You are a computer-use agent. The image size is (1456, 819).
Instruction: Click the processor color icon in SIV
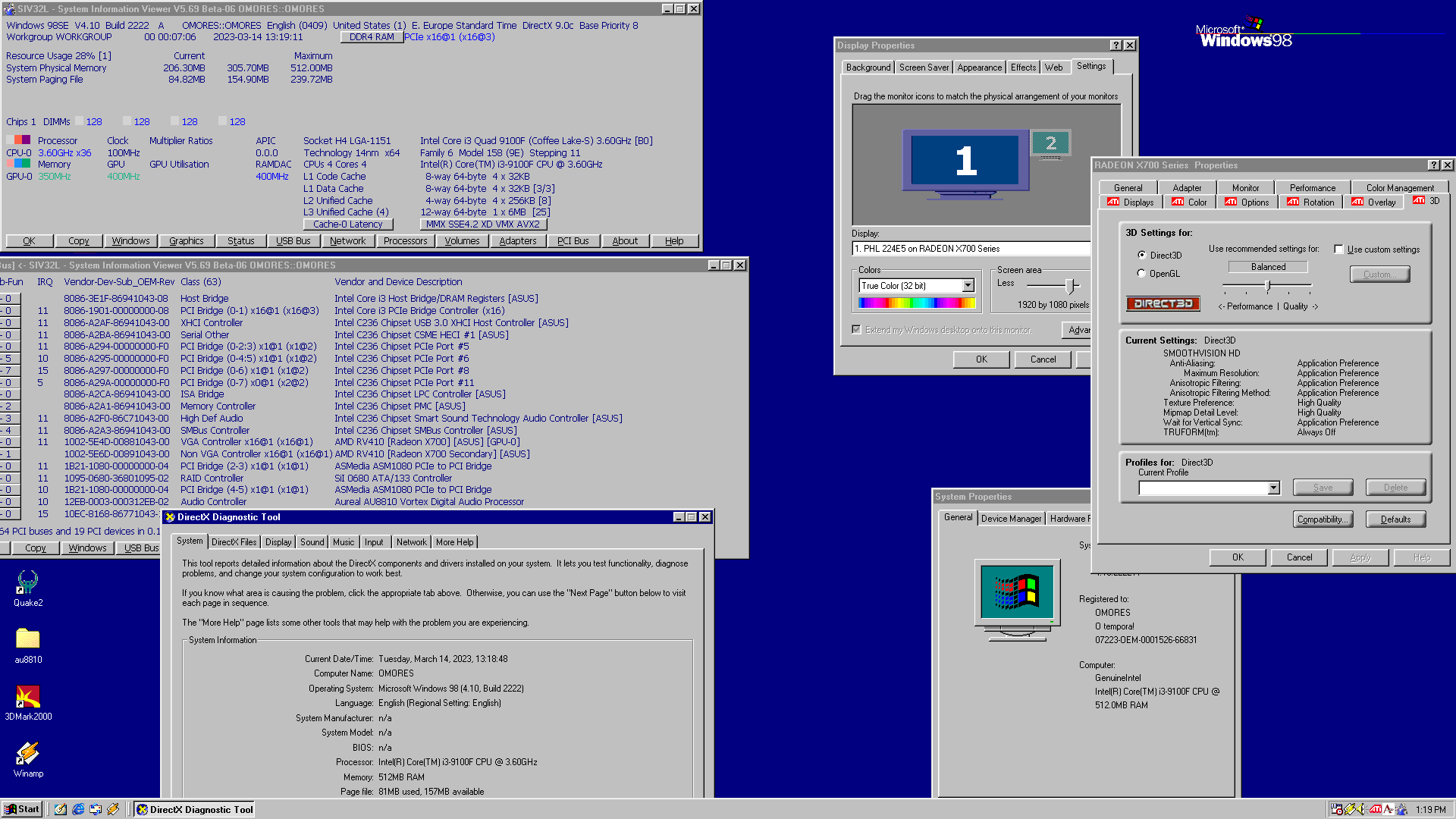click(18, 140)
